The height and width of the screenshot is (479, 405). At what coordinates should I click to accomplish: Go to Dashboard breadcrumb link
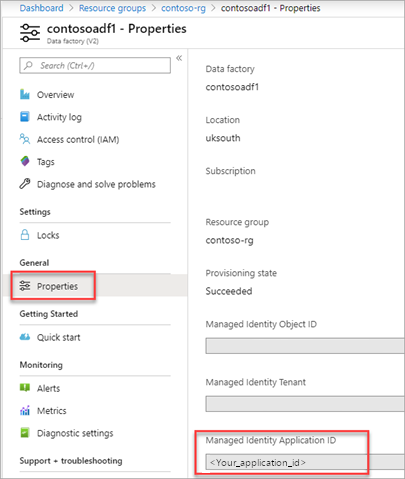[41, 8]
